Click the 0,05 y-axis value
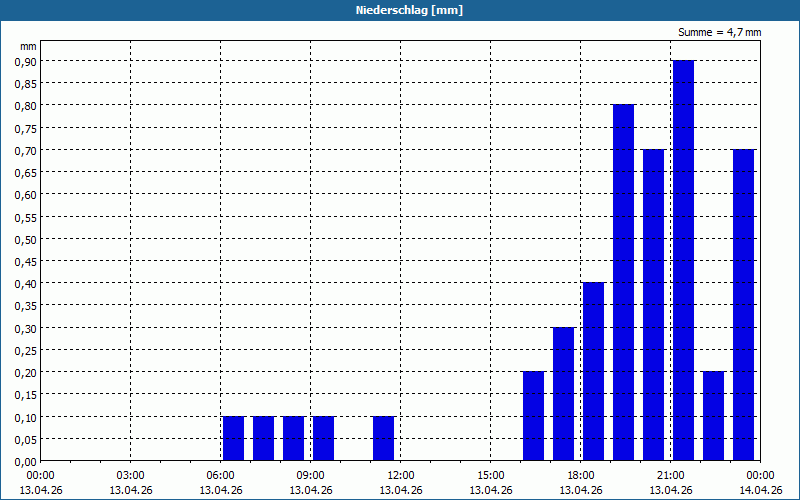800x500 pixels. (x=25, y=440)
